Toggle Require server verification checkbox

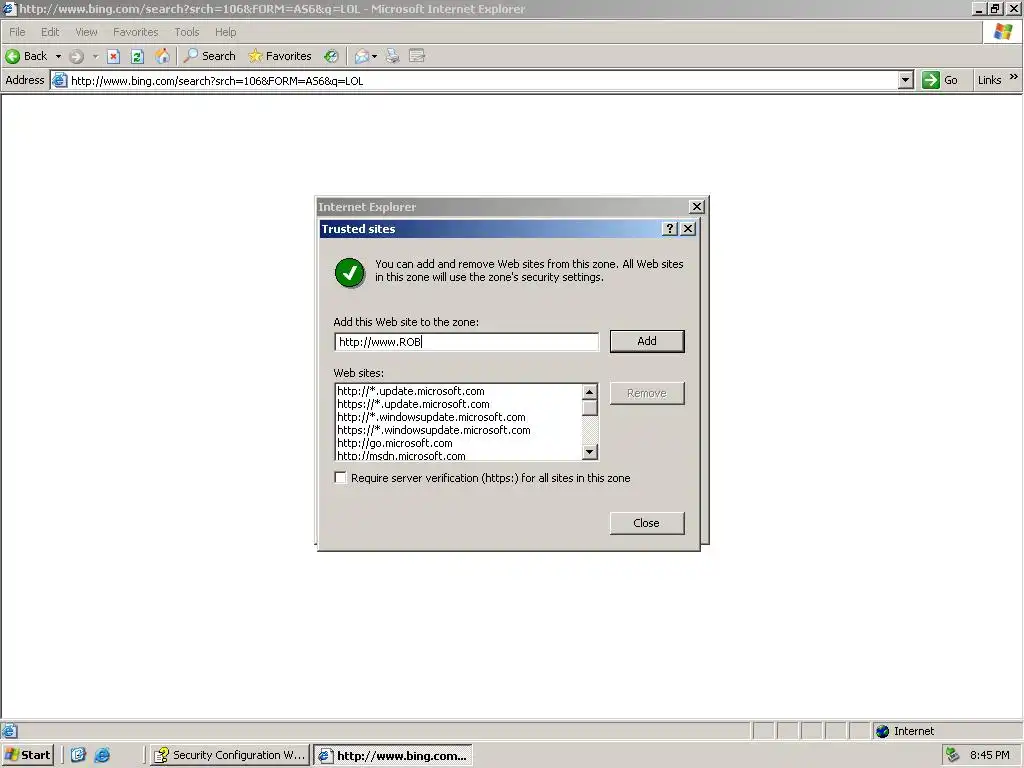pos(340,477)
